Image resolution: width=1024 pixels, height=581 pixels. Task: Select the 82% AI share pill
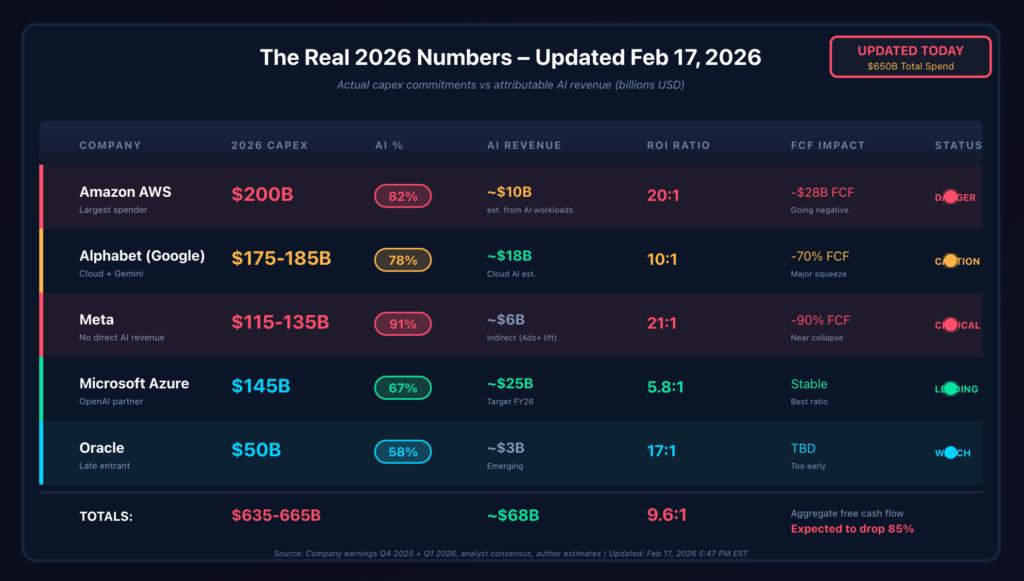point(403,196)
